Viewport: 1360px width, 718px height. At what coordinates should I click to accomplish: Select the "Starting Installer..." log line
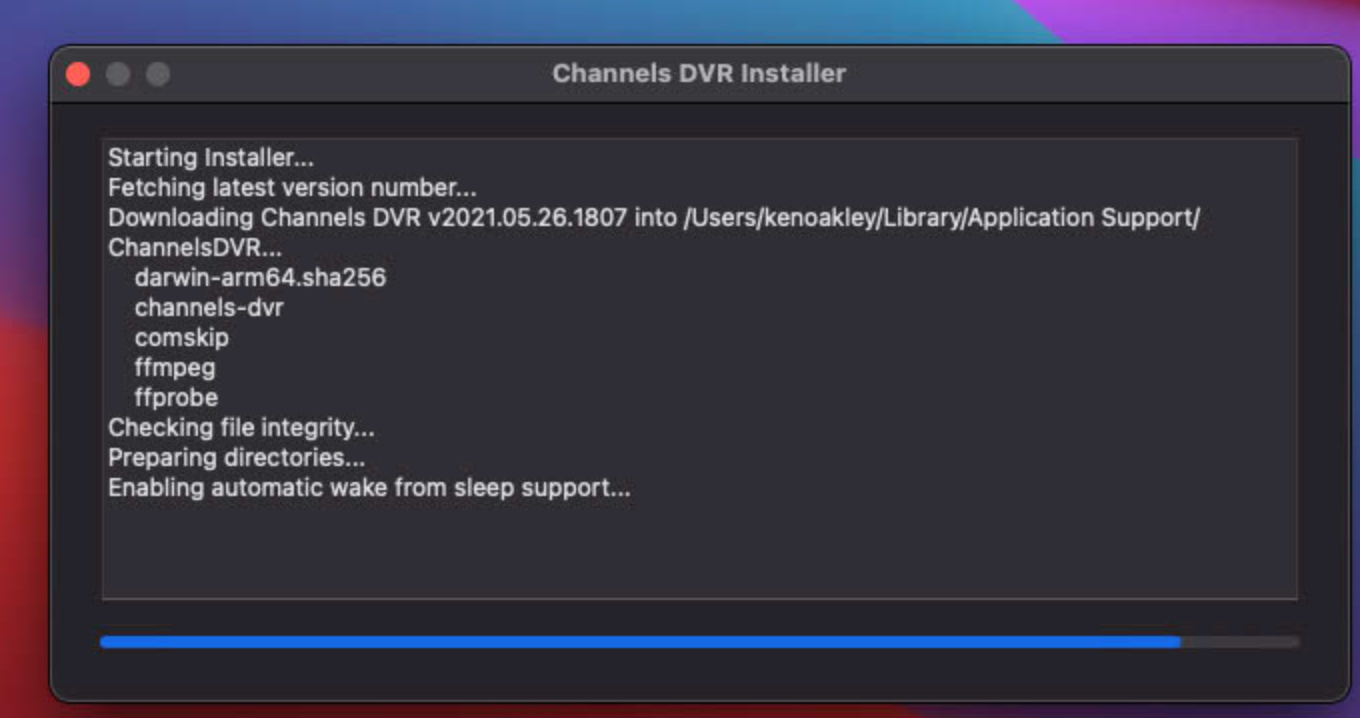(211, 158)
